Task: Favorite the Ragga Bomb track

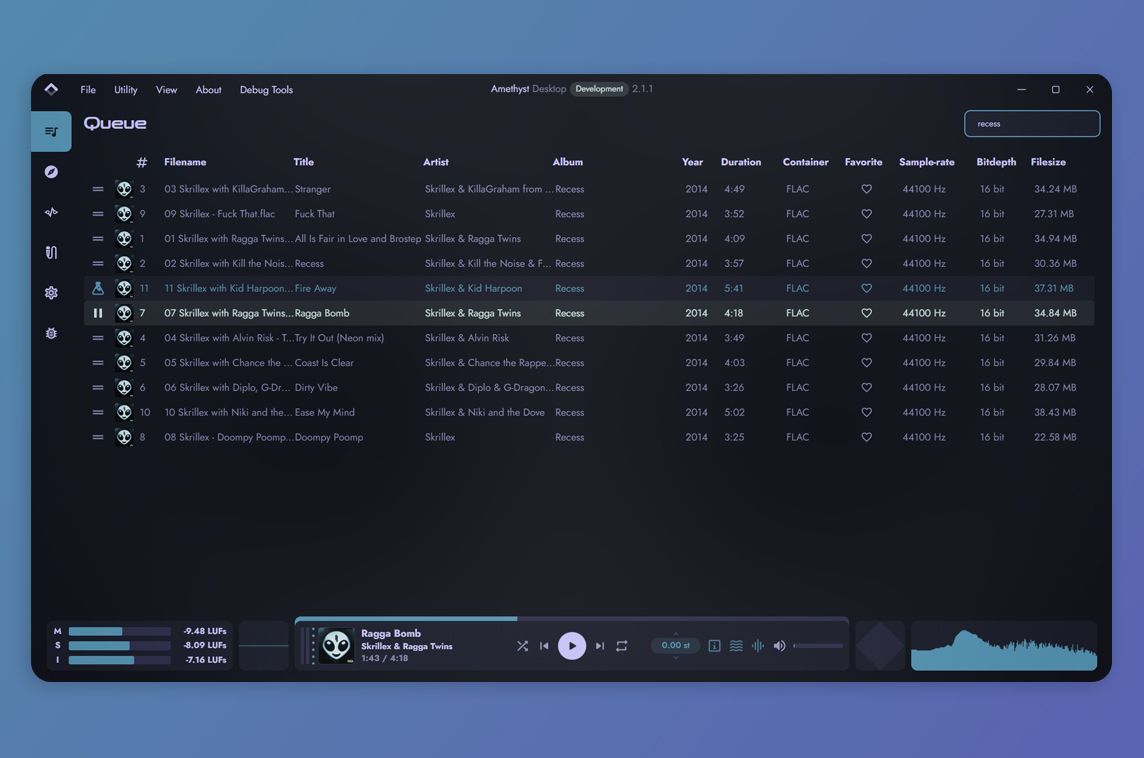Action: tap(866, 313)
